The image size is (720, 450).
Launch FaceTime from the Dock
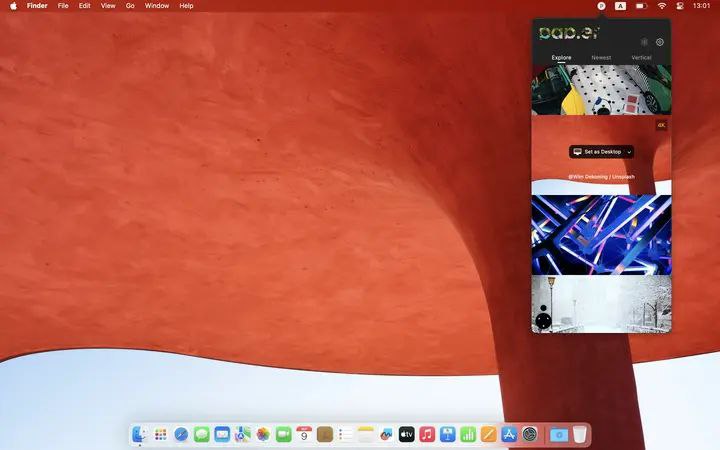[284, 434]
